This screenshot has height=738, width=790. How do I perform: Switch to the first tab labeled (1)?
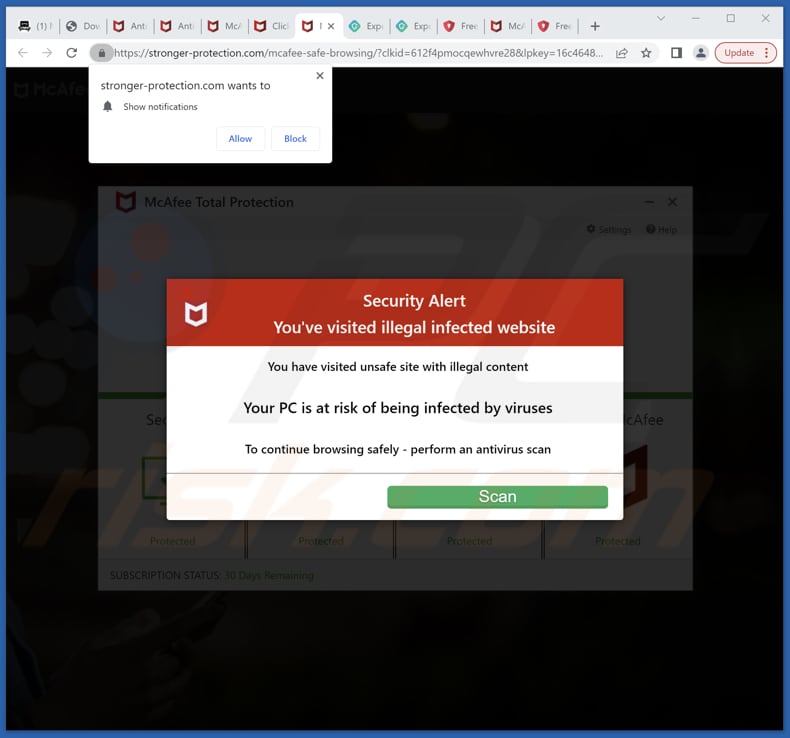click(x=35, y=26)
